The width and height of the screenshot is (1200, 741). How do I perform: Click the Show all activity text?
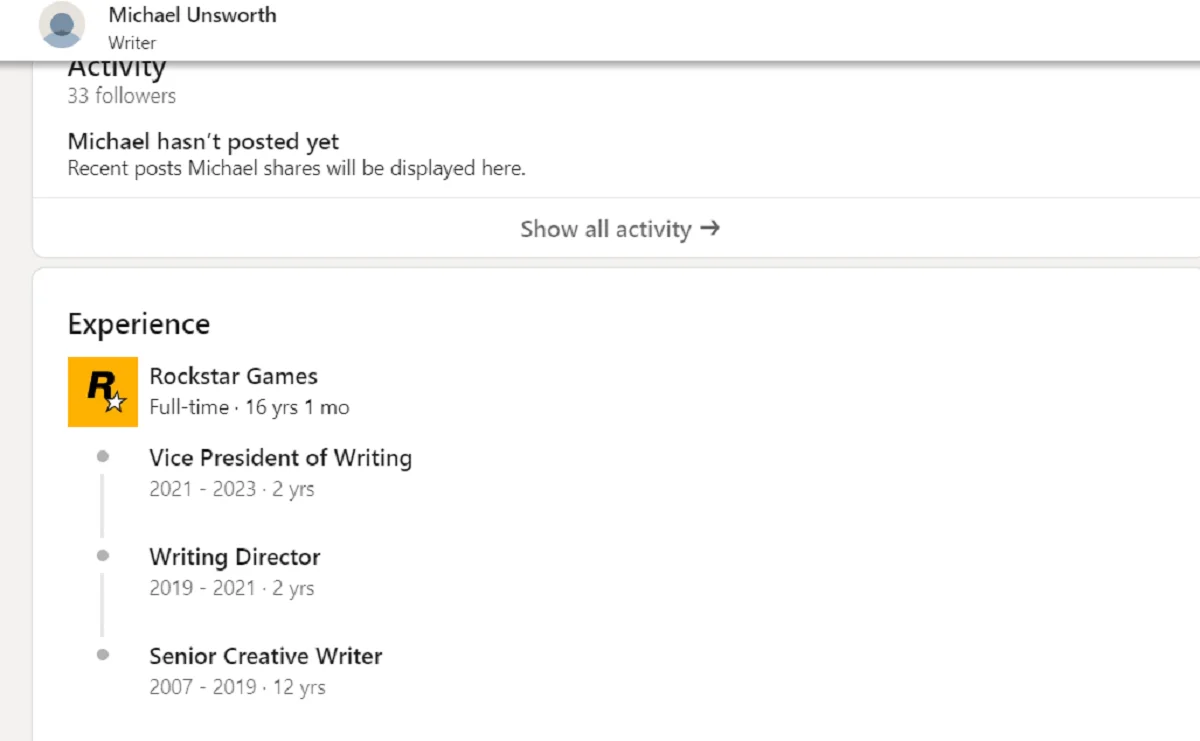[605, 229]
